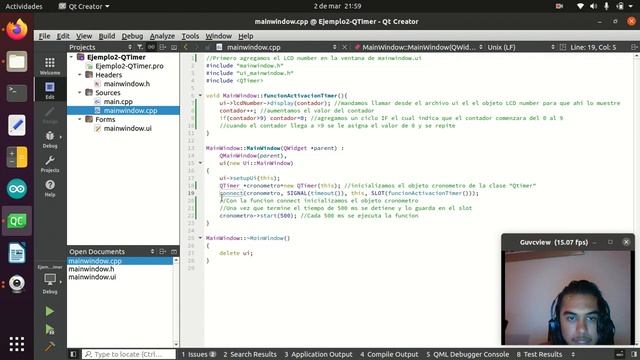The height and width of the screenshot is (360, 640).
Task: Open the Search Results pane
Action: tap(250, 354)
